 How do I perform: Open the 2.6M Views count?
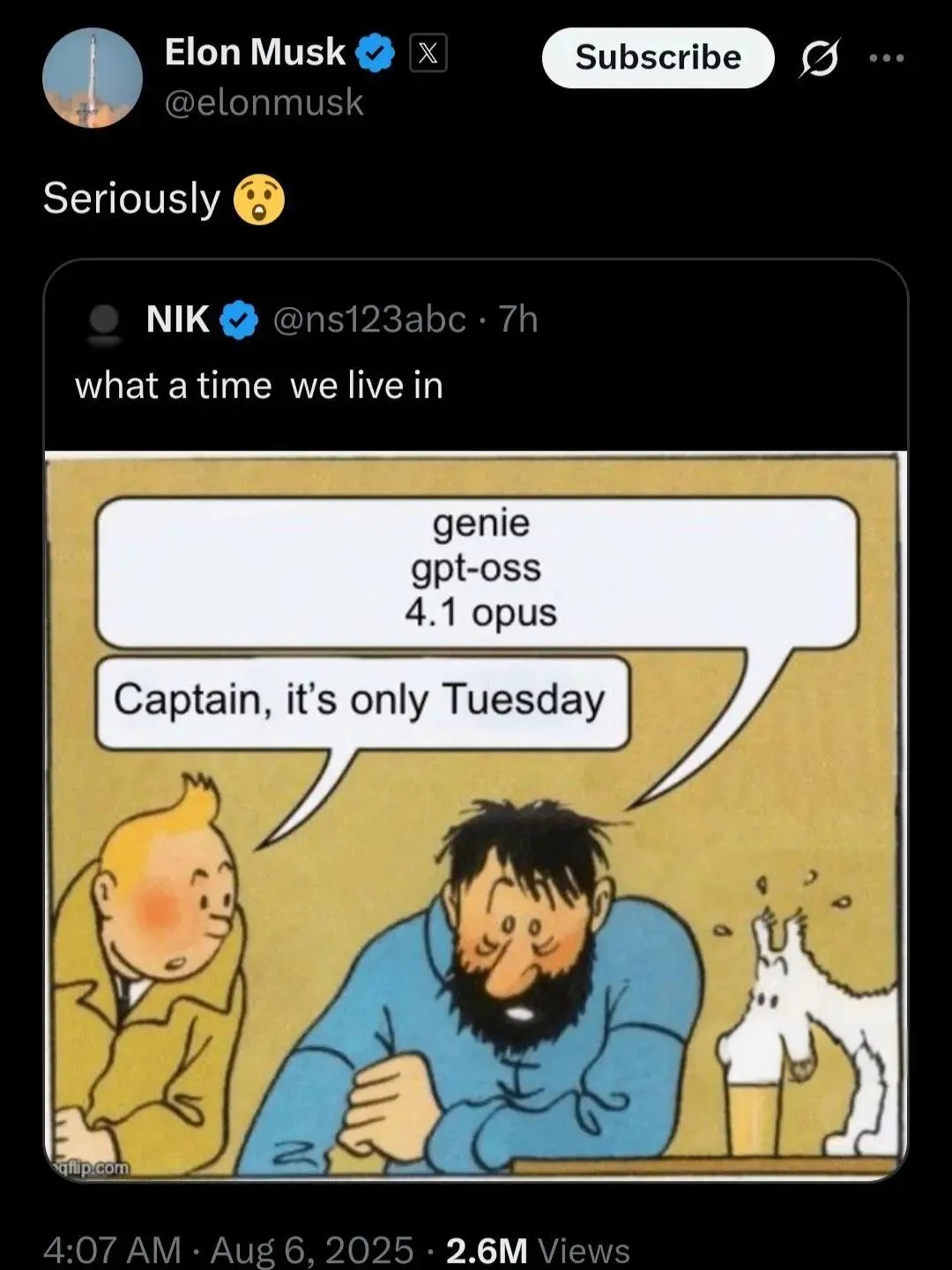(538, 1250)
